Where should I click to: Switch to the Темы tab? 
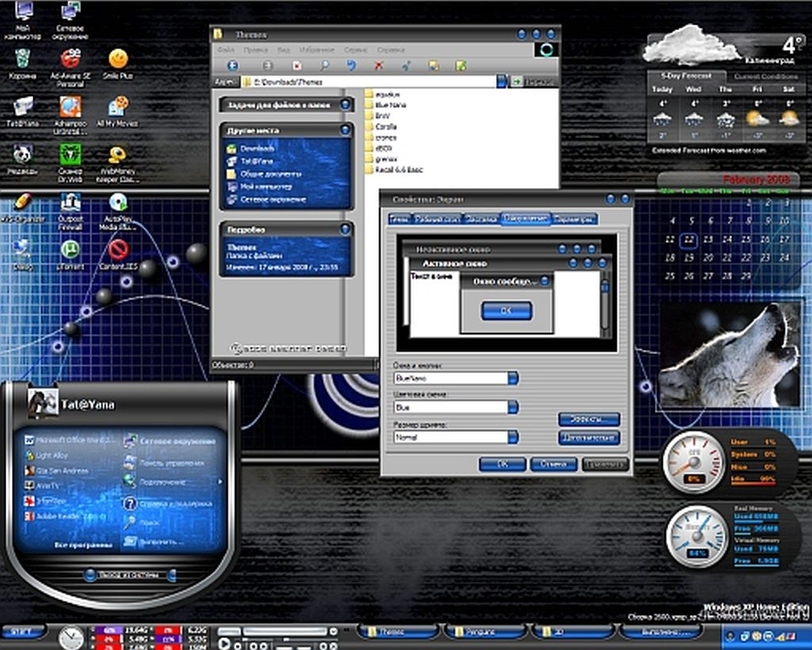[399, 219]
